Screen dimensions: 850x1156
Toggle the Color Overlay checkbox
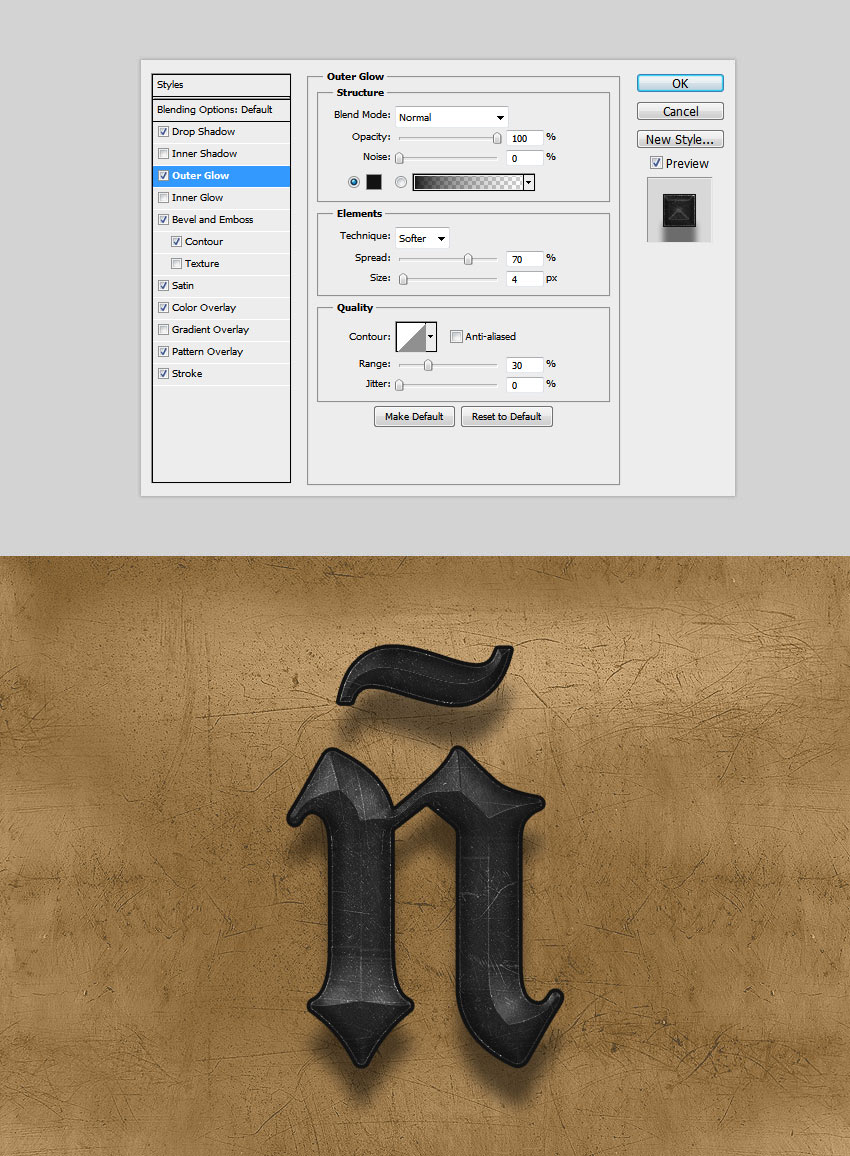tap(164, 307)
